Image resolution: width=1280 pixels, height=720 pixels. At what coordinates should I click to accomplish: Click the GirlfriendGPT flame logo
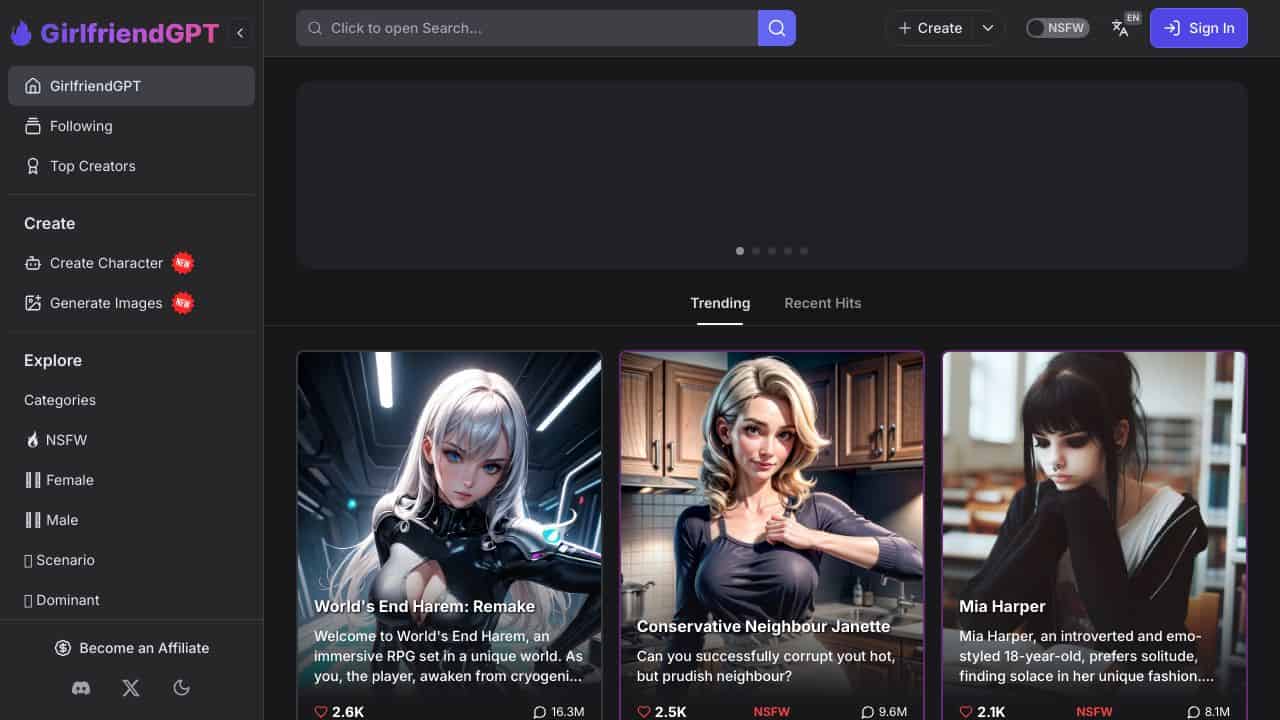click(21, 33)
